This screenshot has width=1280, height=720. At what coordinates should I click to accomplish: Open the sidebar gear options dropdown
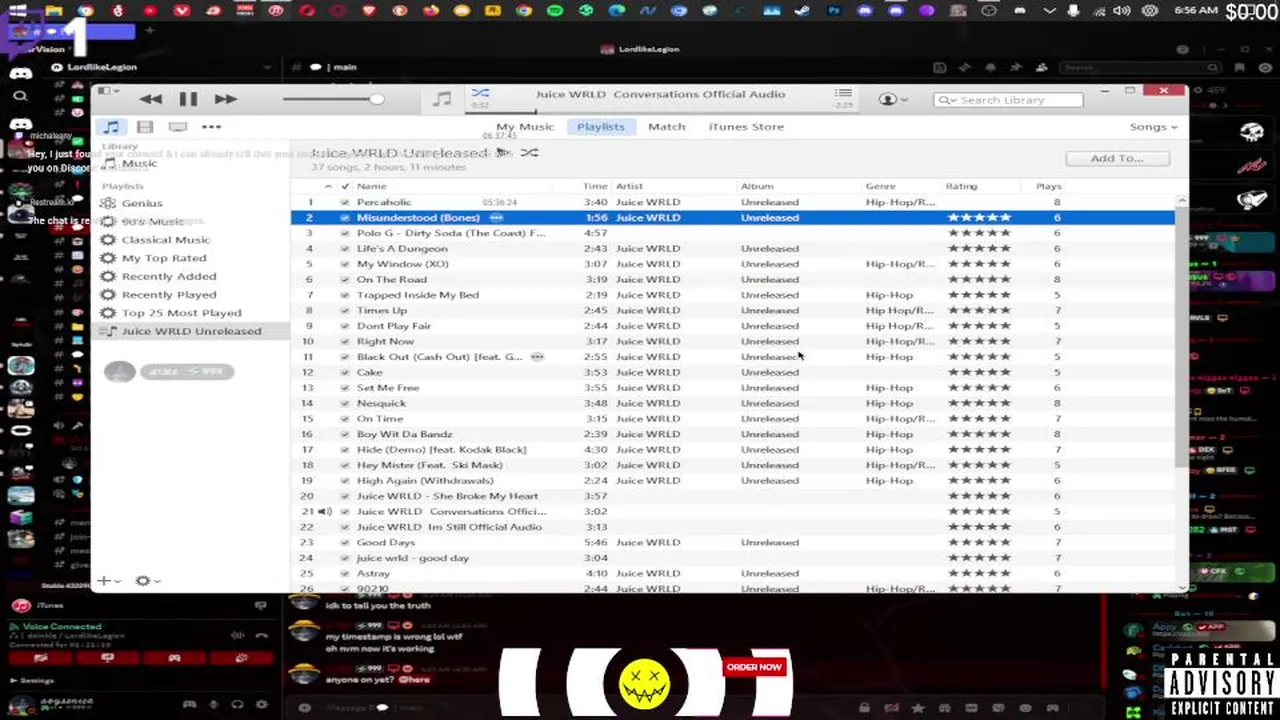148,581
